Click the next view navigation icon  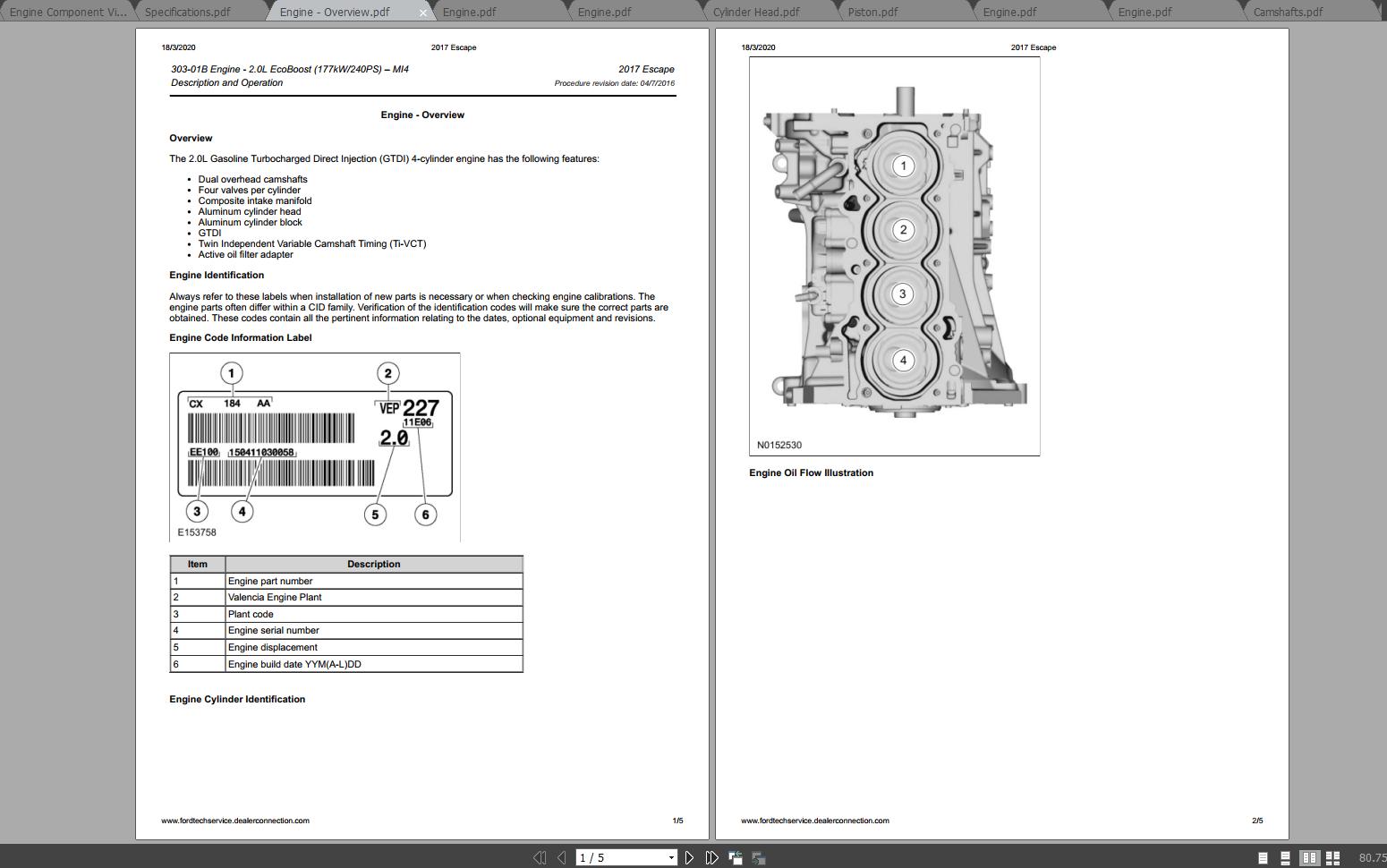click(x=759, y=856)
